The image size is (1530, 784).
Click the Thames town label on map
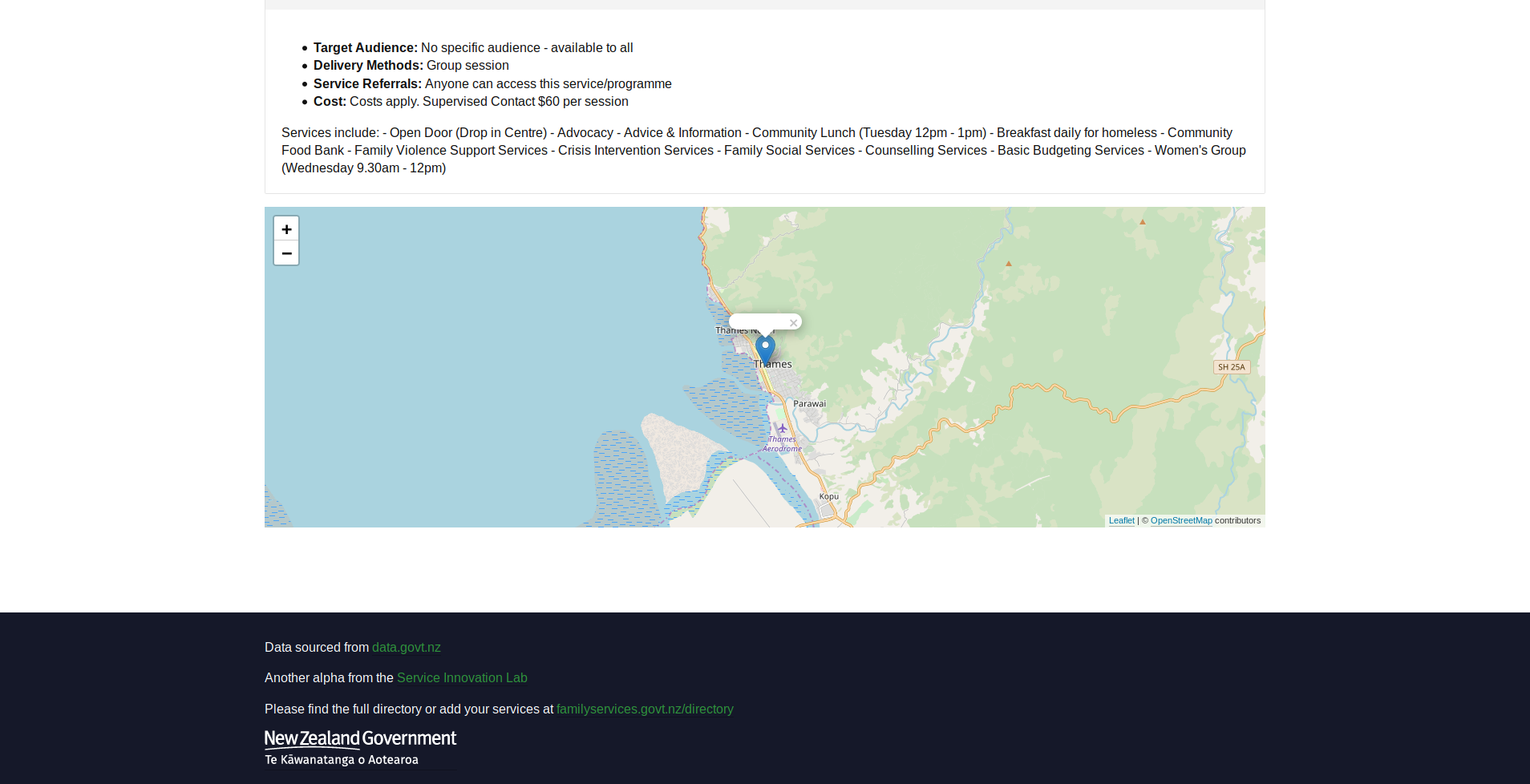(773, 364)
